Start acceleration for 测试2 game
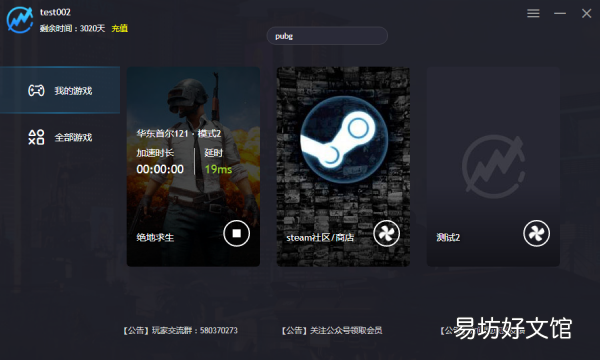Screen dimensions: 600x360 536,233
